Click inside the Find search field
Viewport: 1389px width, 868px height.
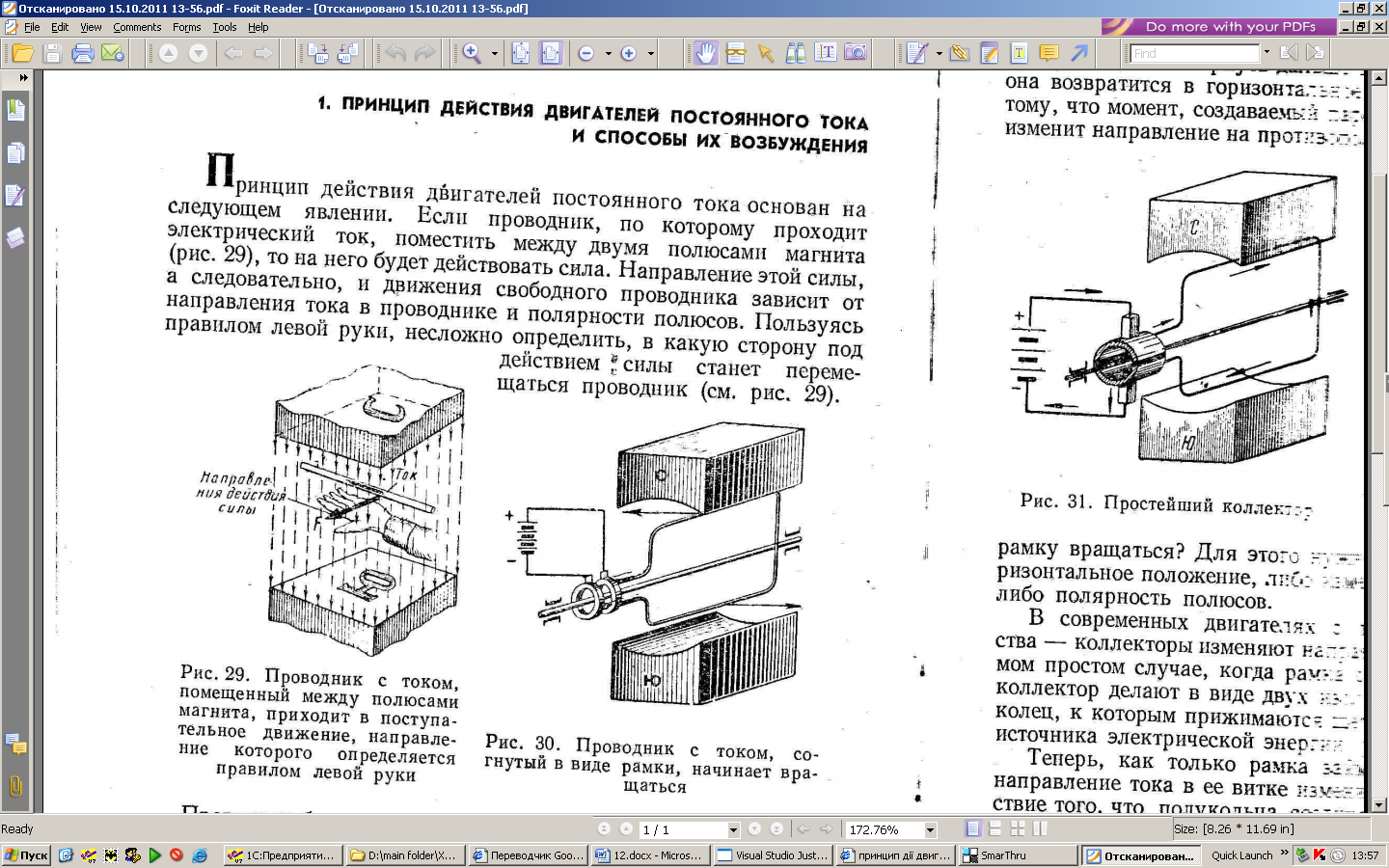pos(1195,53)
